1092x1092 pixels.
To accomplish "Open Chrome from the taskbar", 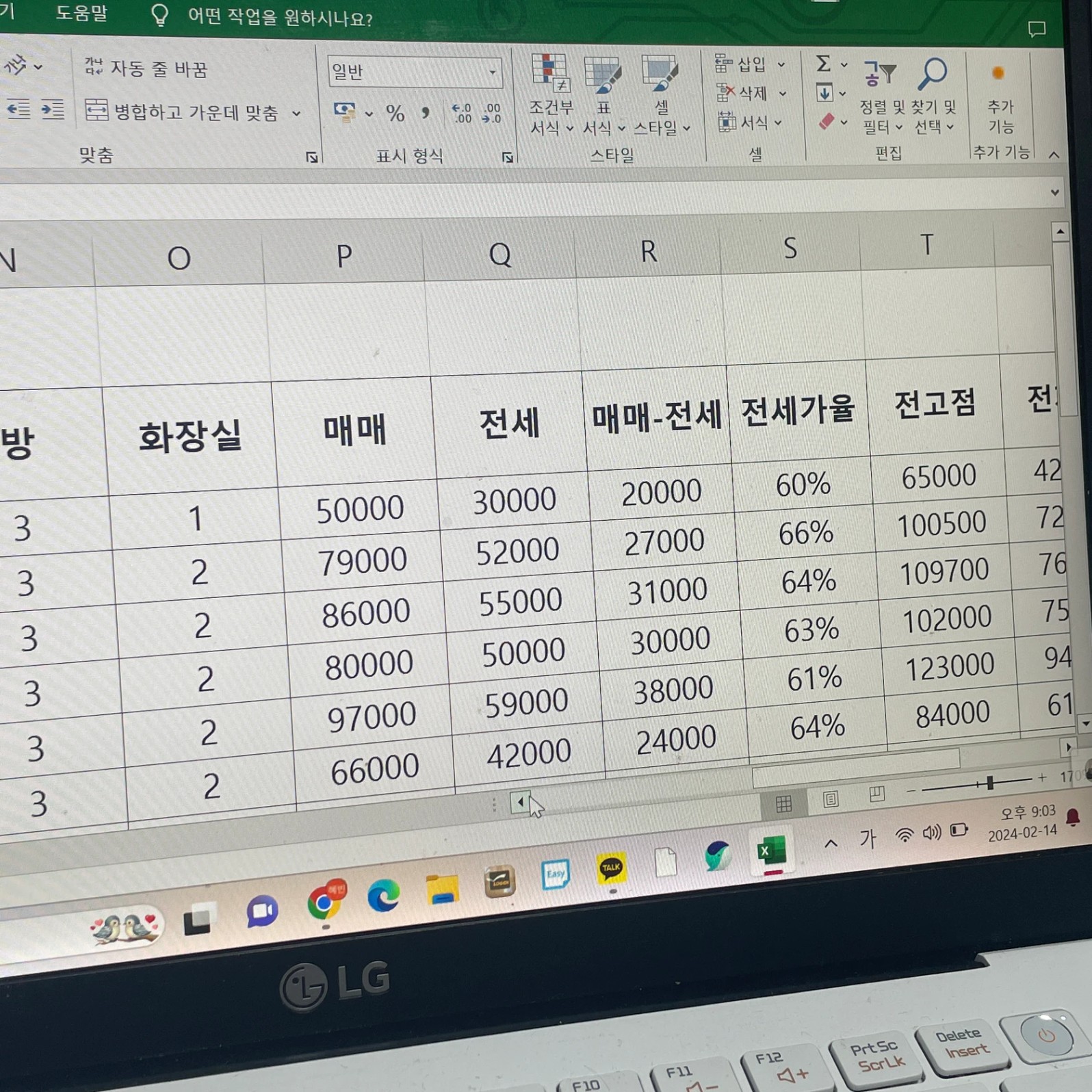I will point(325,902).
